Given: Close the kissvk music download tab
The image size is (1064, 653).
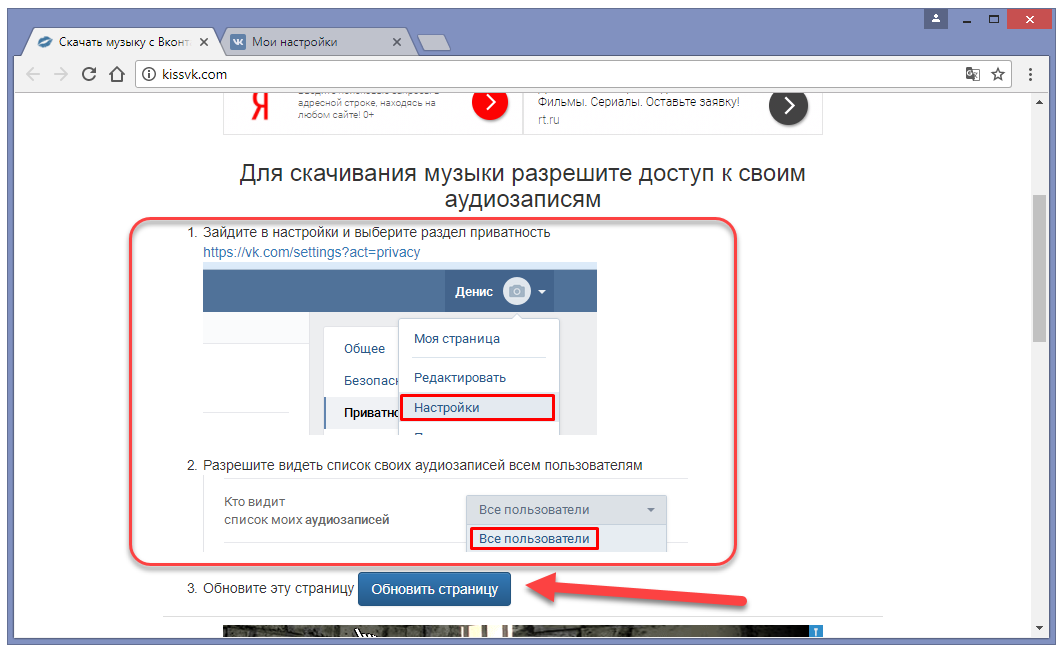Looking at the screenshot, I should [x=205, y=42].
